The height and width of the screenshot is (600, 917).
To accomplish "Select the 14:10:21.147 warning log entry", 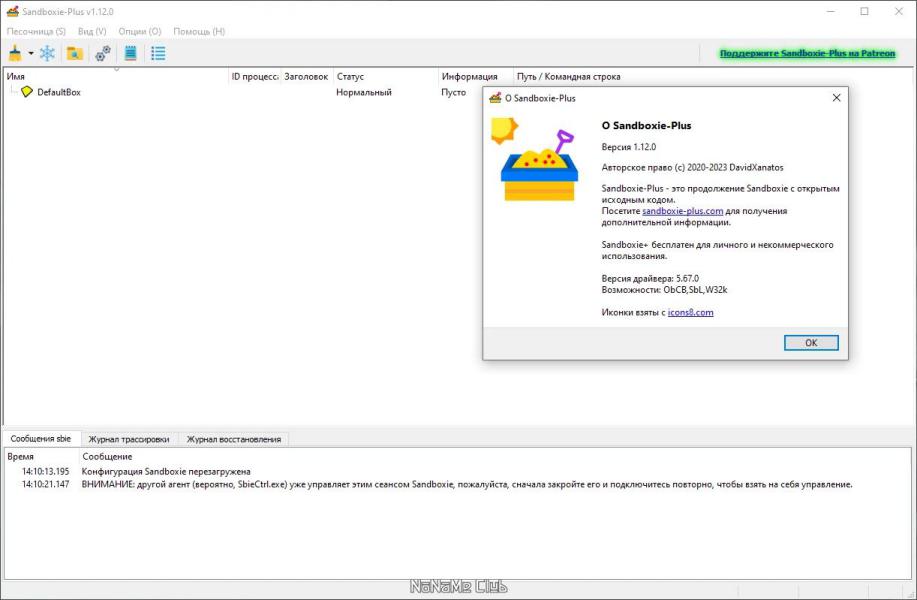I will point(458,484).
